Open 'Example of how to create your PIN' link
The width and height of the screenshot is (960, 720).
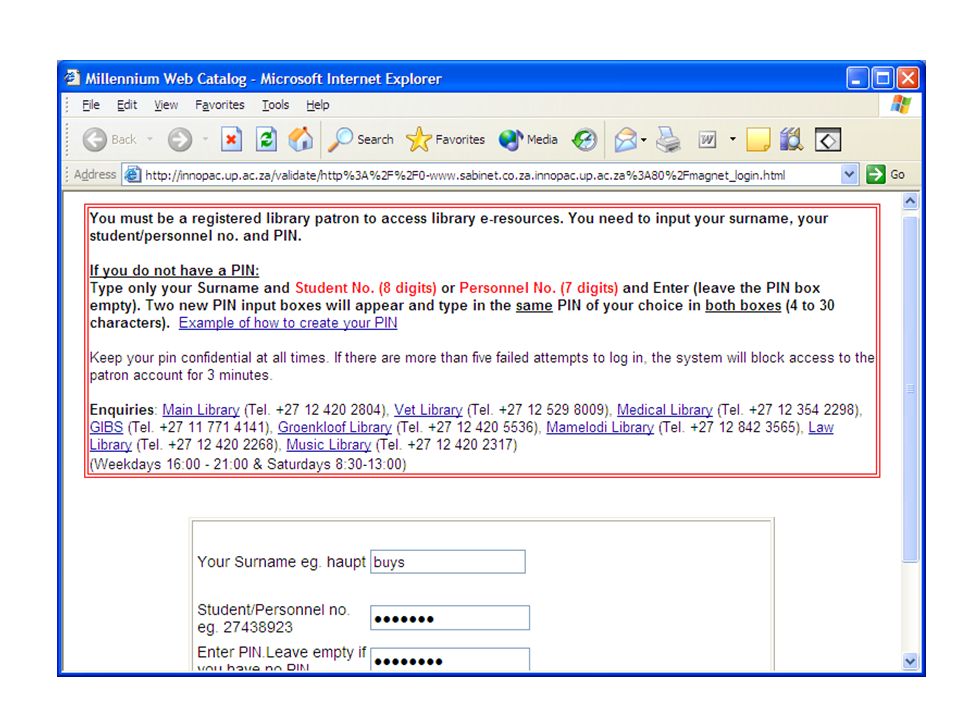(x=288, y=323)
